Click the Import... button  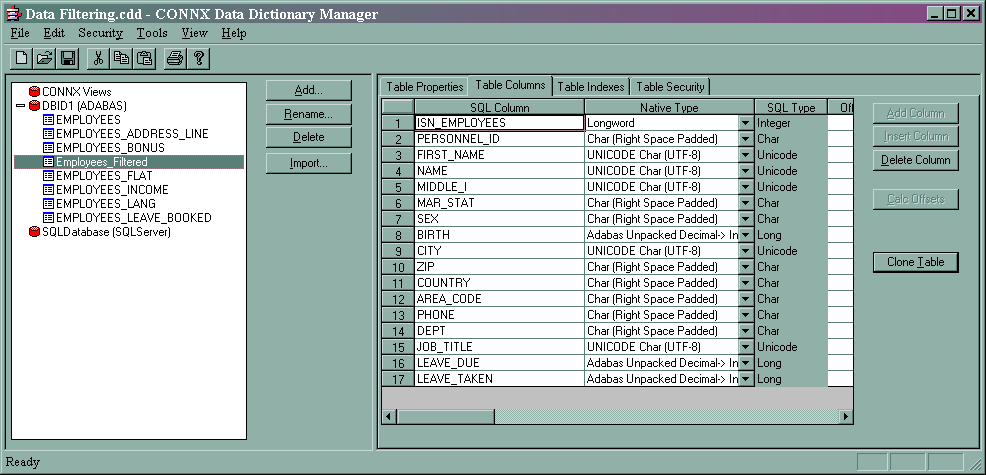(309, 164)
